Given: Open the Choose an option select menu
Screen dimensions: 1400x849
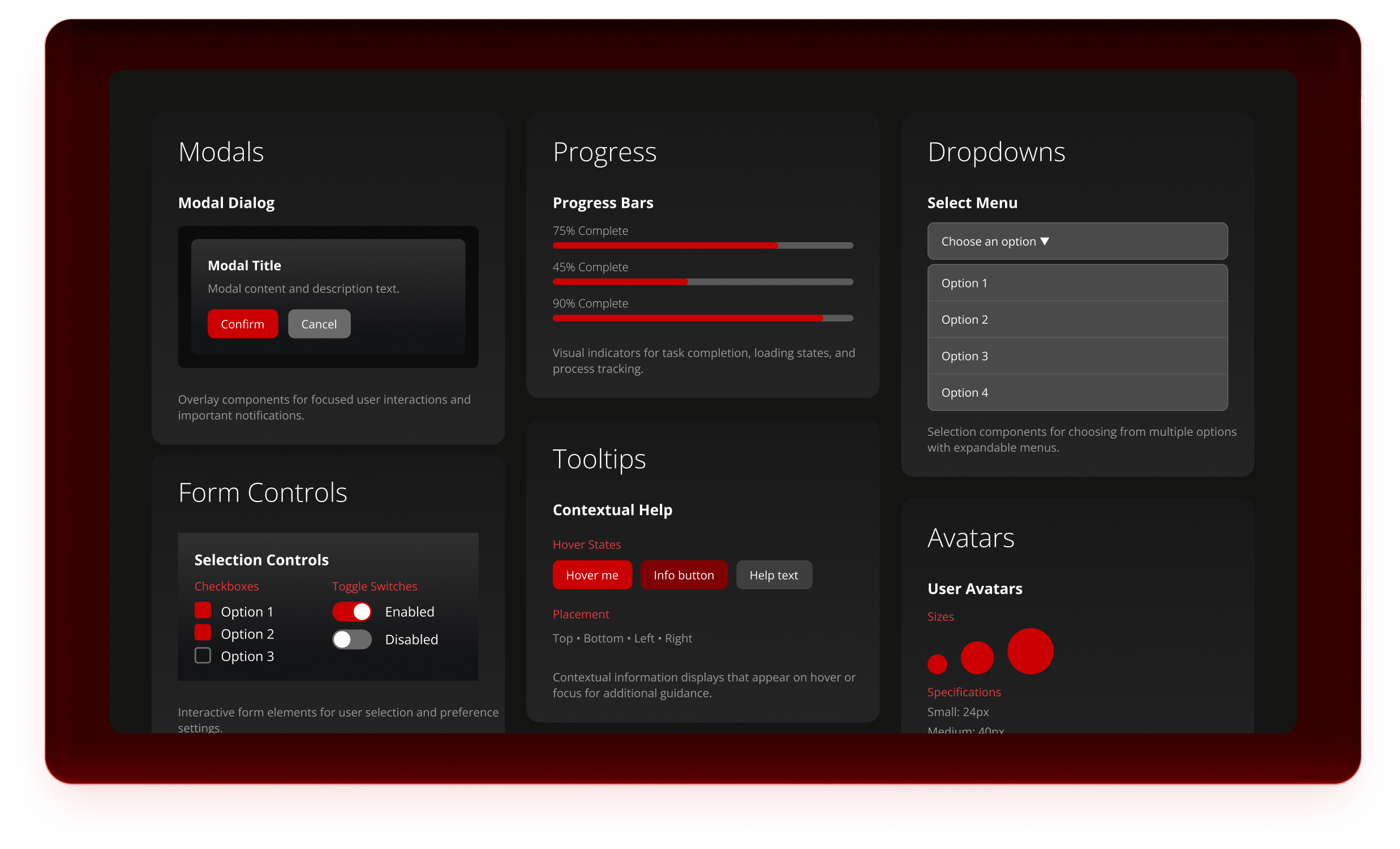Looking at the screenshot, I should (x=1077, y=241).
